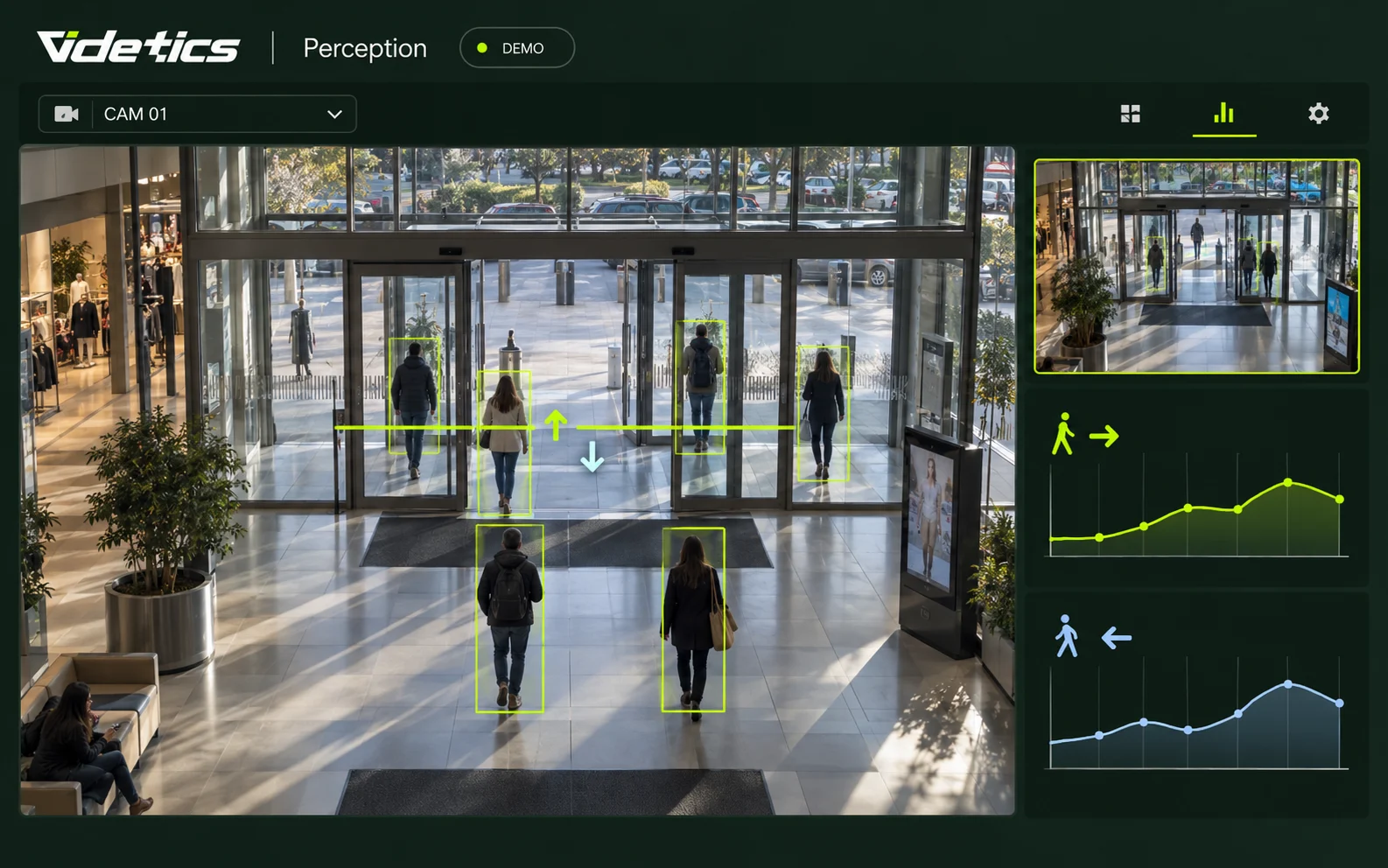
Task: Click the CAM 01 camera name
Action: 136,115
